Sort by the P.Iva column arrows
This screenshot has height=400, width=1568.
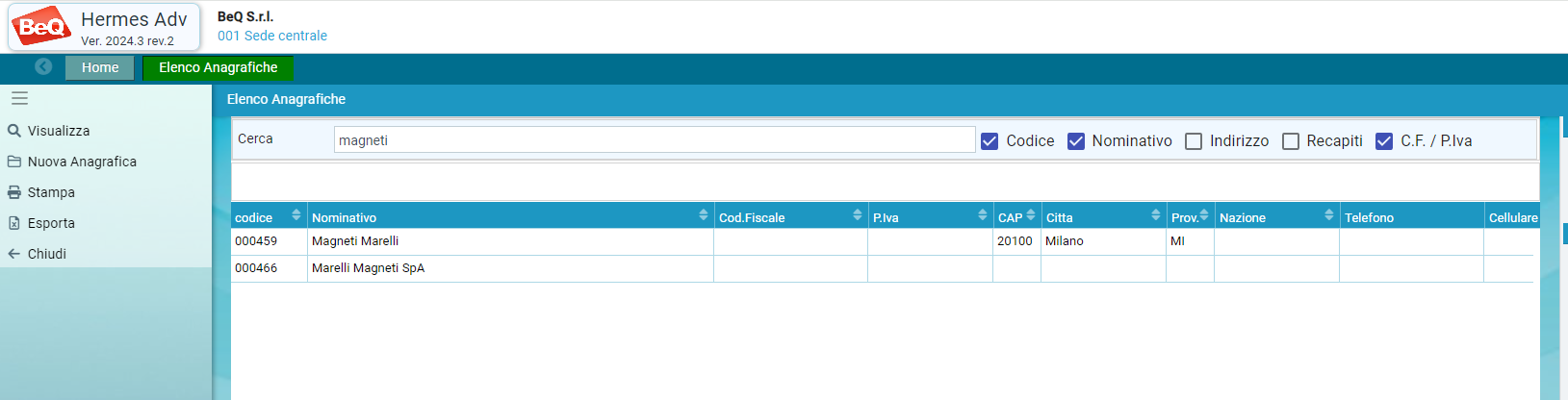point(983,215)
